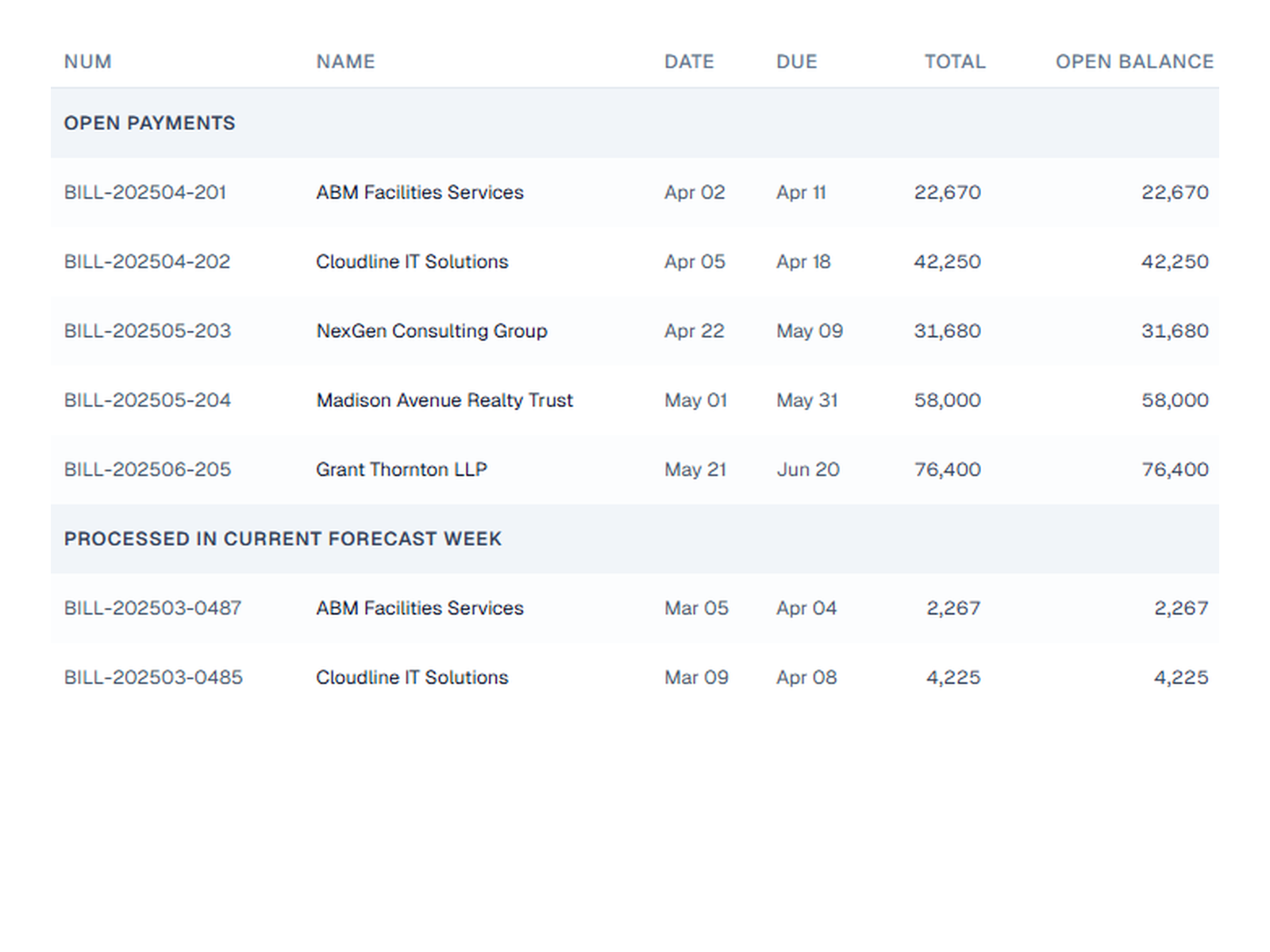
Task: Click the Apr 18 due date
Action: (803, 262)
